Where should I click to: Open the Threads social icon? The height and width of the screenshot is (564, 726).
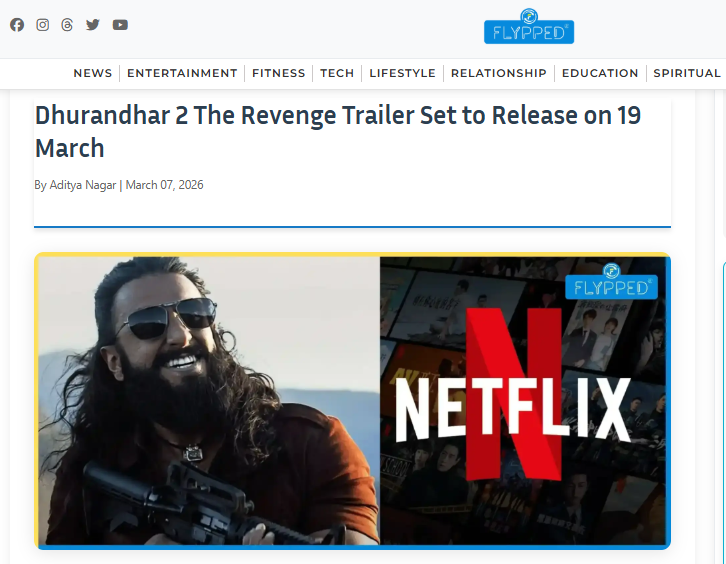click(x=67, y=25)
